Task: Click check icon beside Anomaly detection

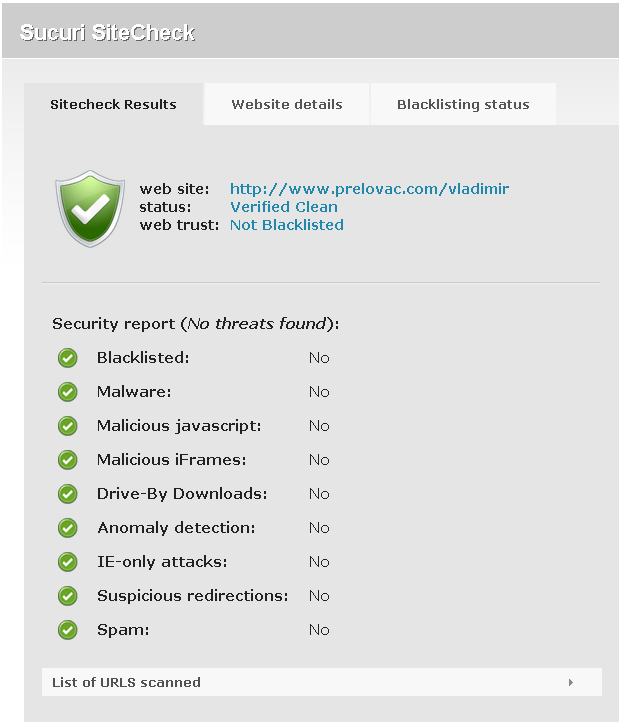Action: [x=68, y=528]
